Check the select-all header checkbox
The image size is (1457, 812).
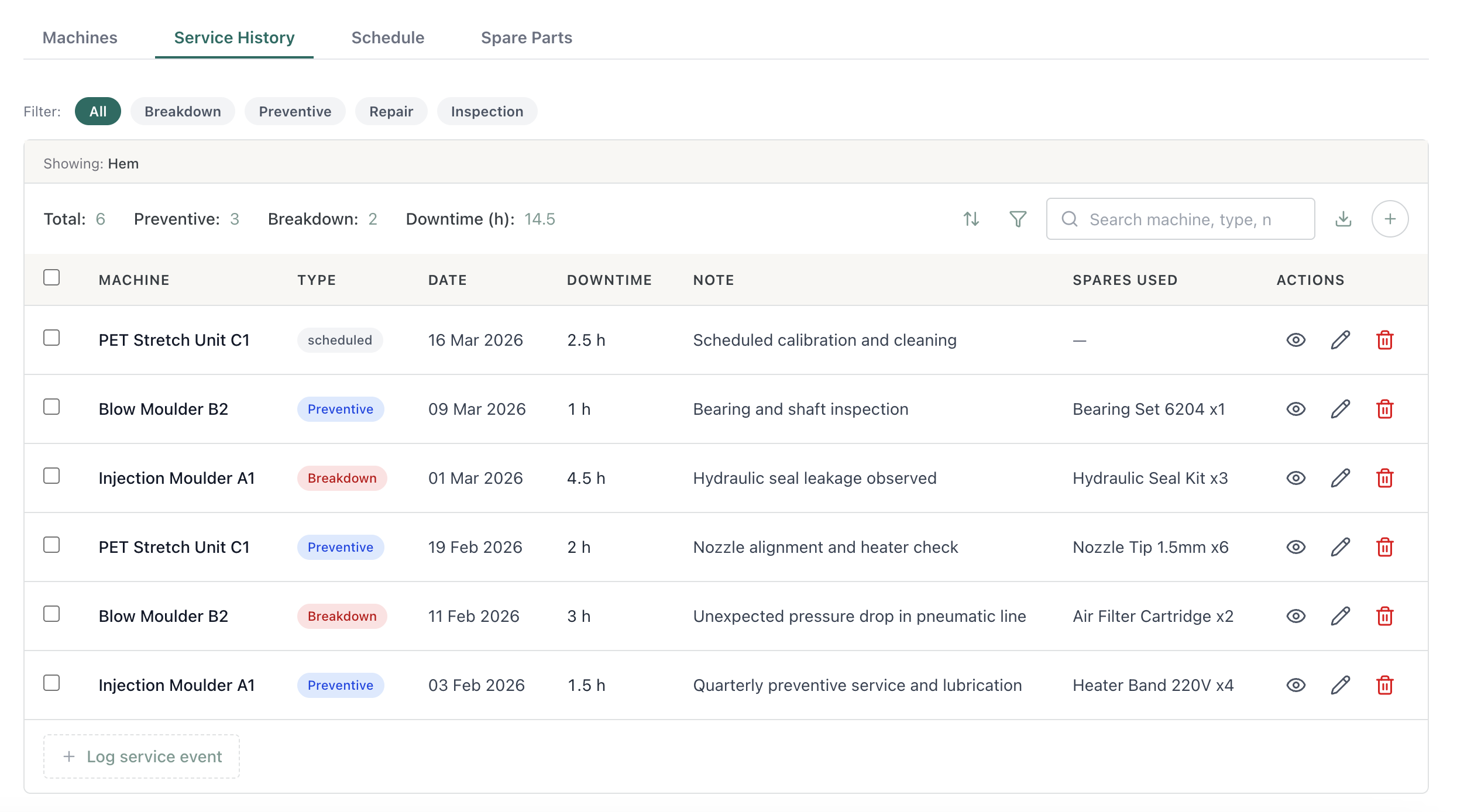(51, 277)
